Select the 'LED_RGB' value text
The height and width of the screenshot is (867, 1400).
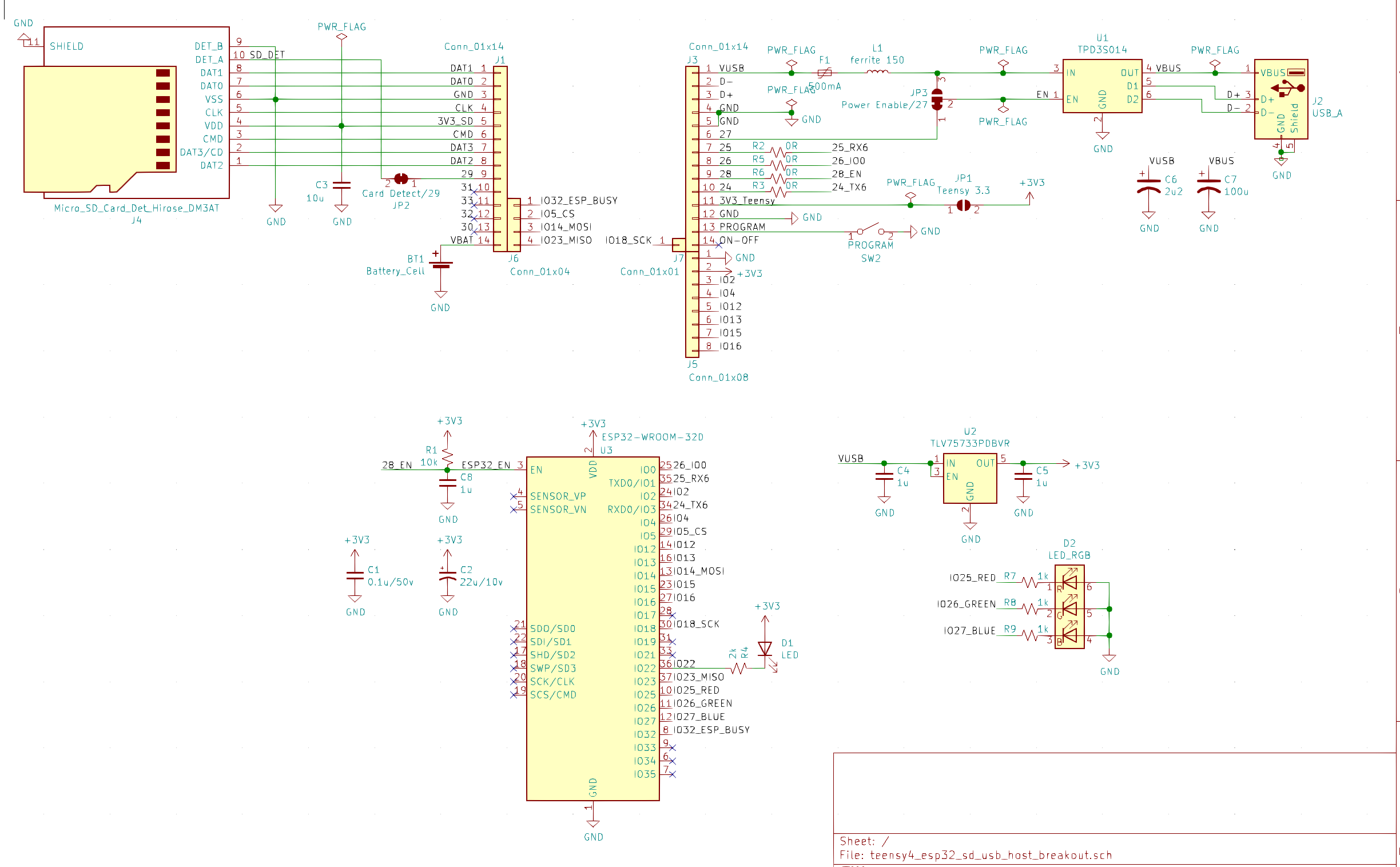(x=1069, y=555)
